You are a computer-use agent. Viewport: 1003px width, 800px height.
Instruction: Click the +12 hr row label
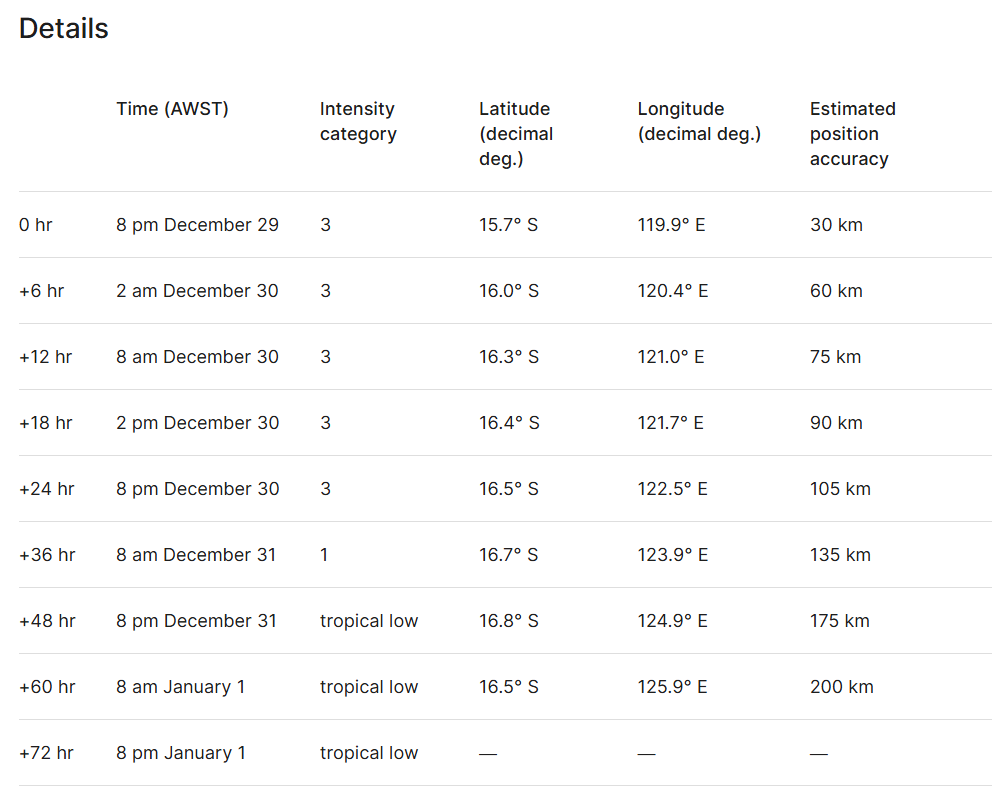[x=45, y=357]
